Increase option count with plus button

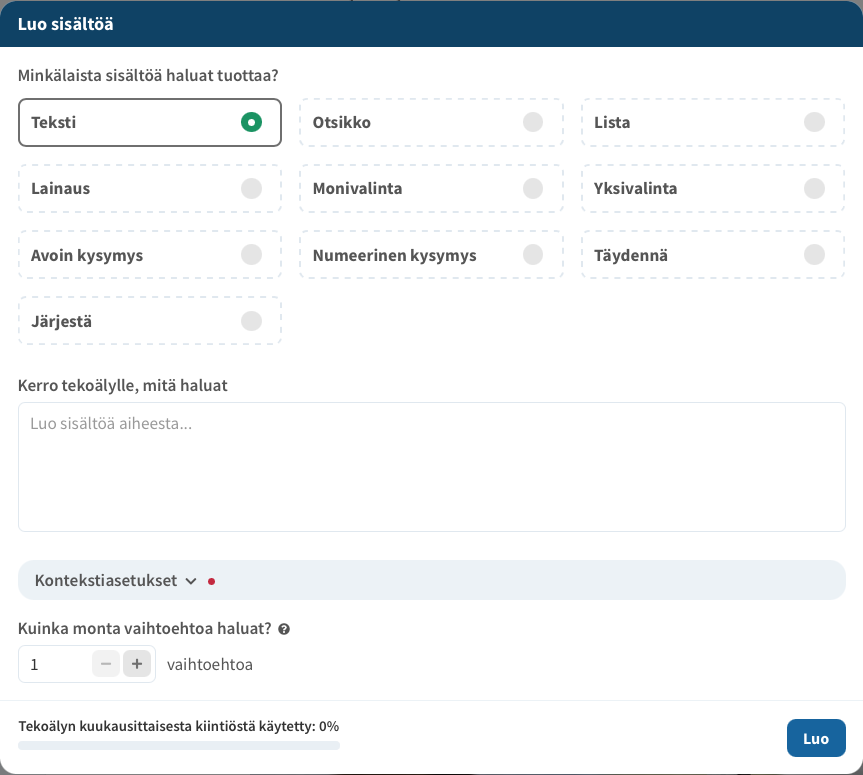click(137, 663)
